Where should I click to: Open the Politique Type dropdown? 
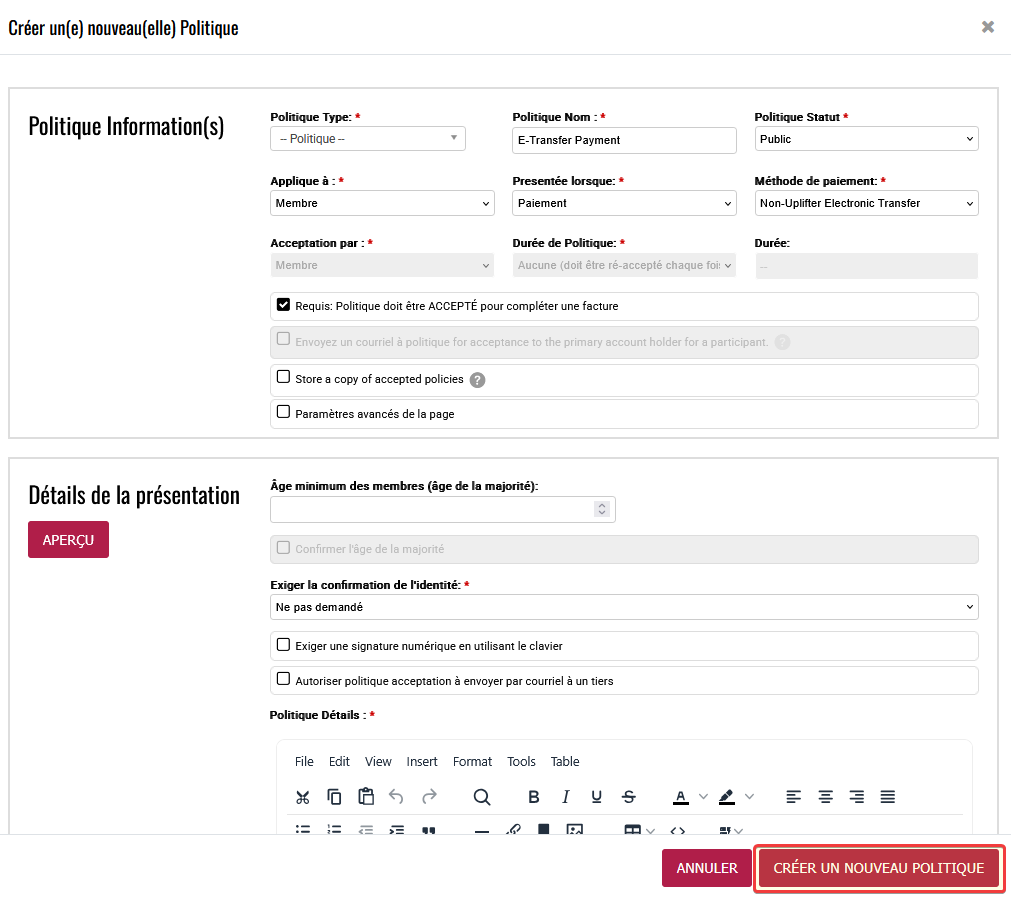[x=367, y=139]
